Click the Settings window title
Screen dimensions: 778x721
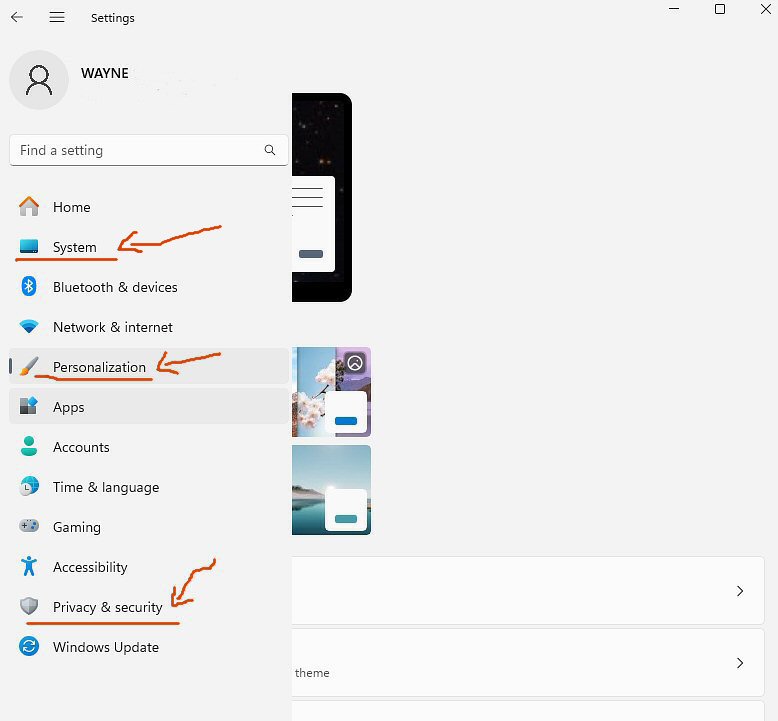point(113,18)
